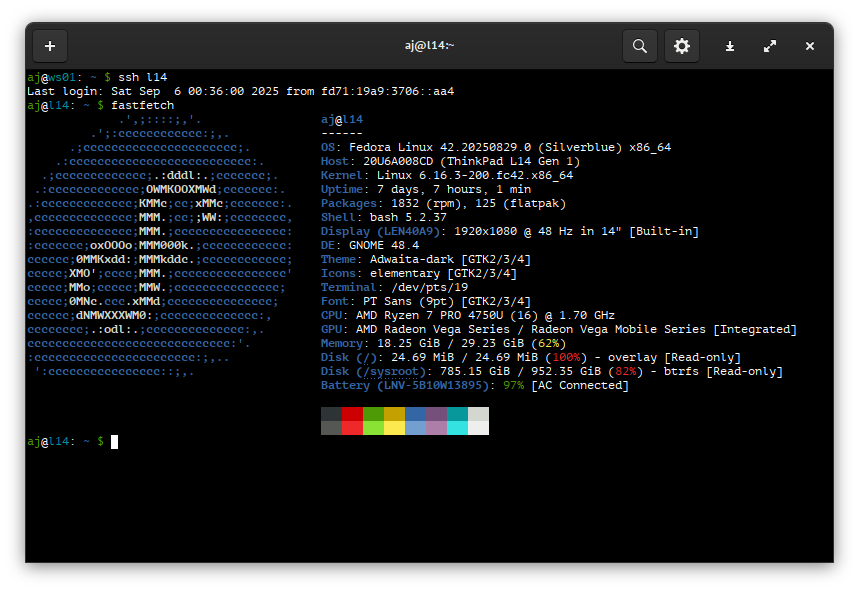Open terminal search with the magnifier icon
Viewport: 859px width, 591px height.
pos(640,46)
